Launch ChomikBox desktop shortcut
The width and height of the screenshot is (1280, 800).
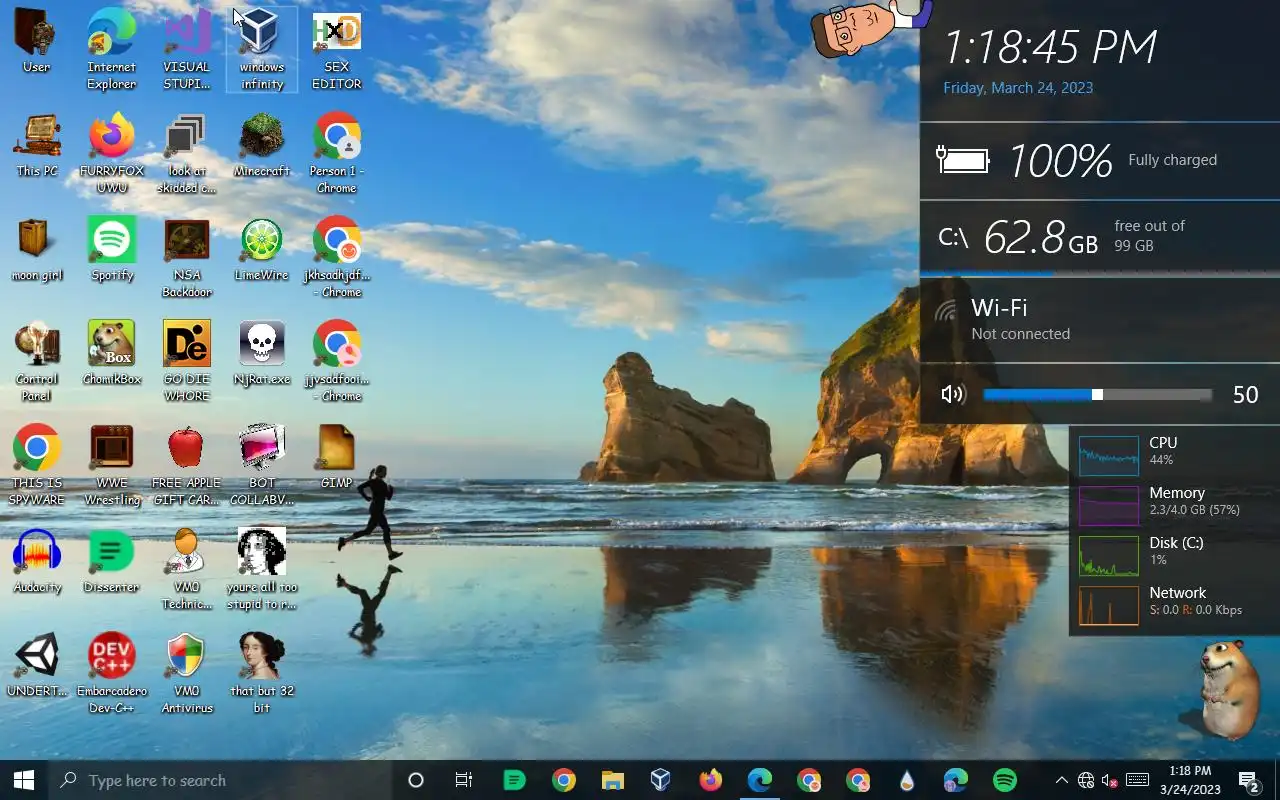112,353
